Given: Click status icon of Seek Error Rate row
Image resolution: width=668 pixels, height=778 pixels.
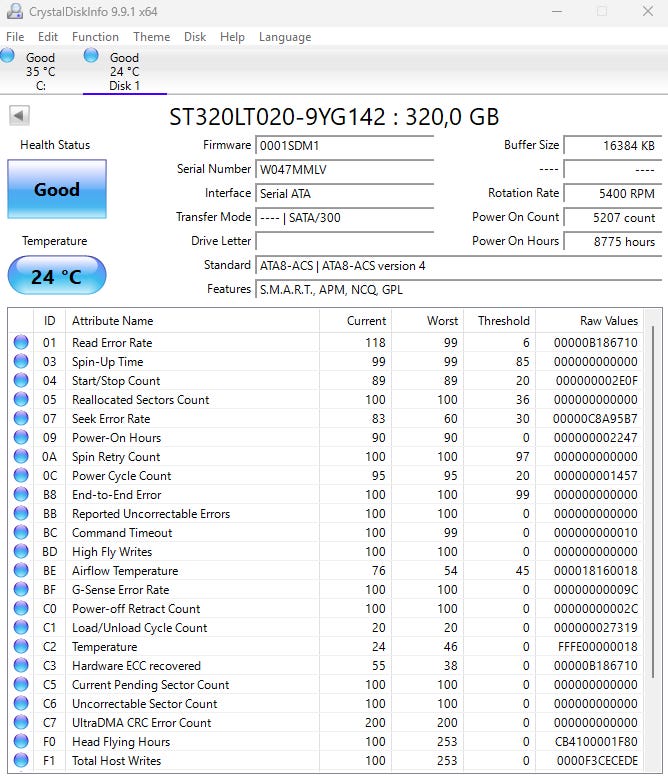Looking at the screenshot, I should pos(21,418).
